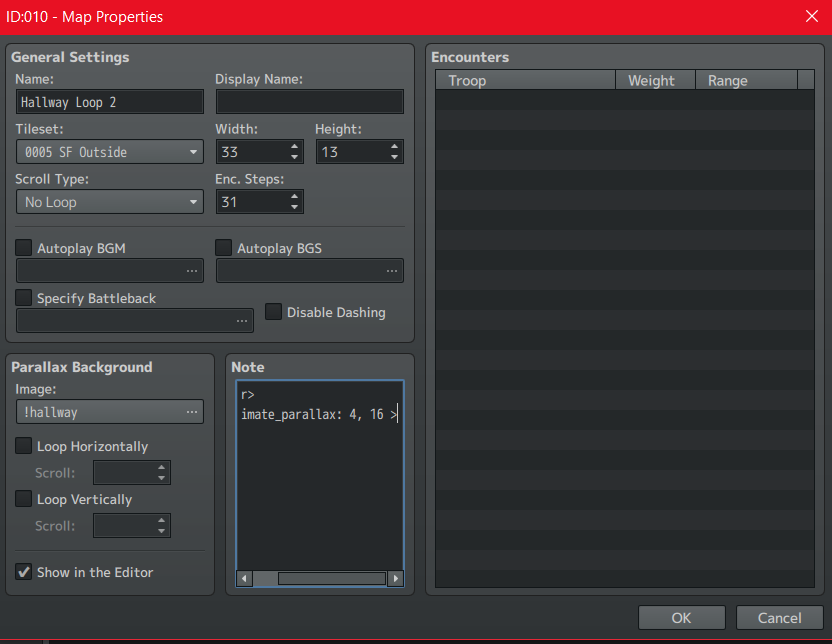The image size is (832, 644).
Task: Expand the Tileset dropdown
Action: (x=110, y=152)
